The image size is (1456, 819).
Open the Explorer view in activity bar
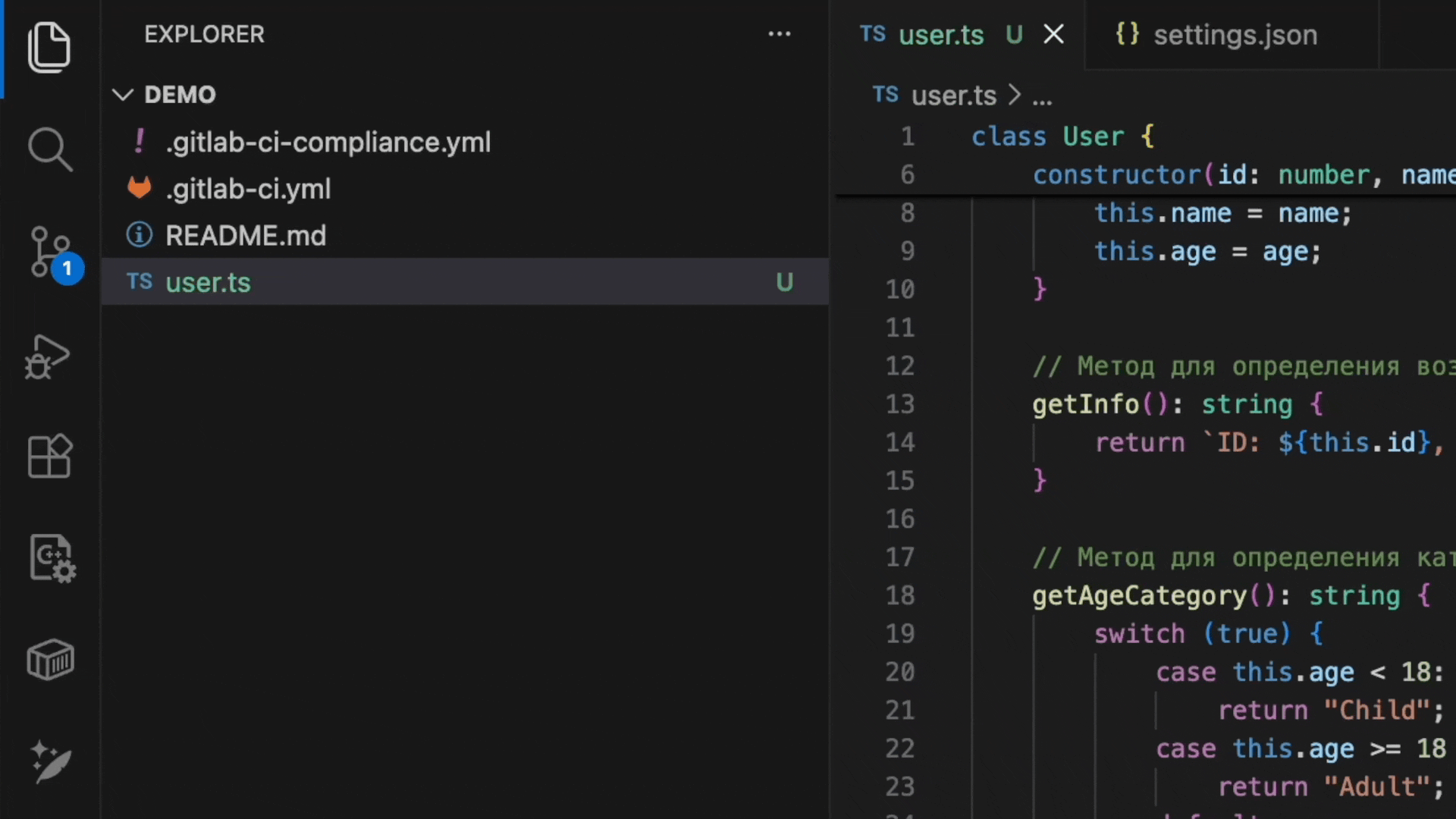49,48
